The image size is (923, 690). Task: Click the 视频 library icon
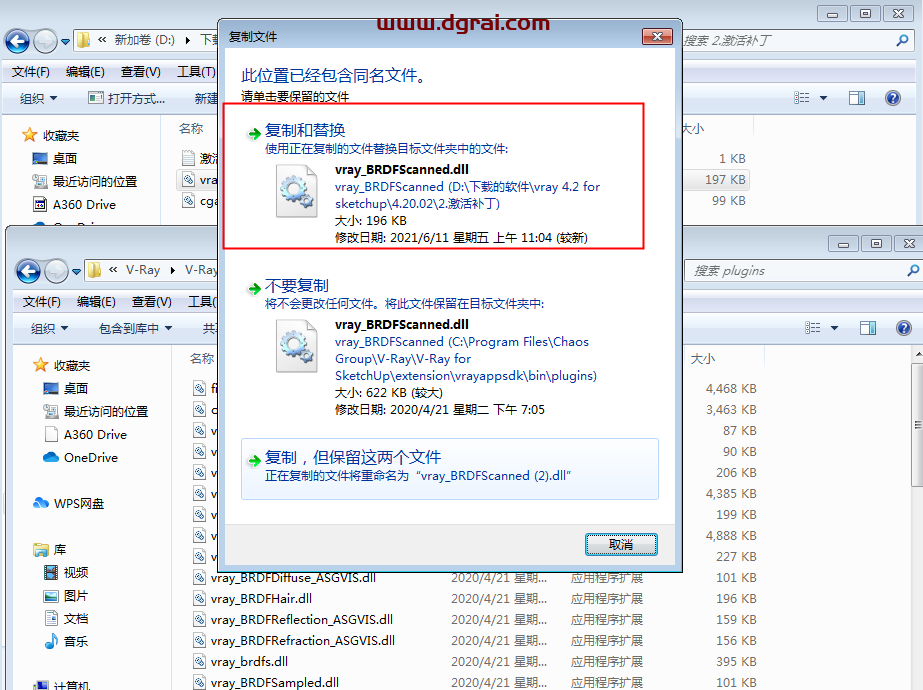pyautogui.click(x=53, y=572)
